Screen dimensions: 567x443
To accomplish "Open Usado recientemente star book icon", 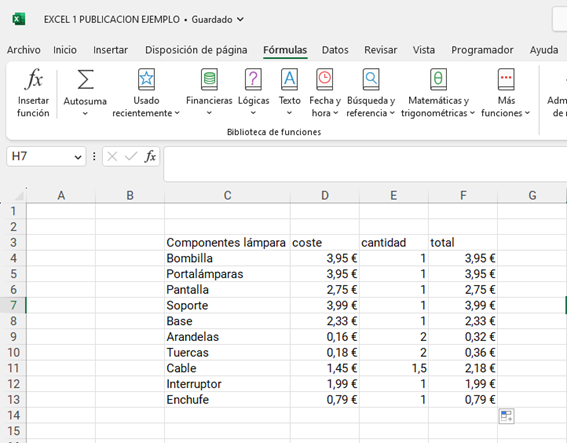I will tap(146, 79).
